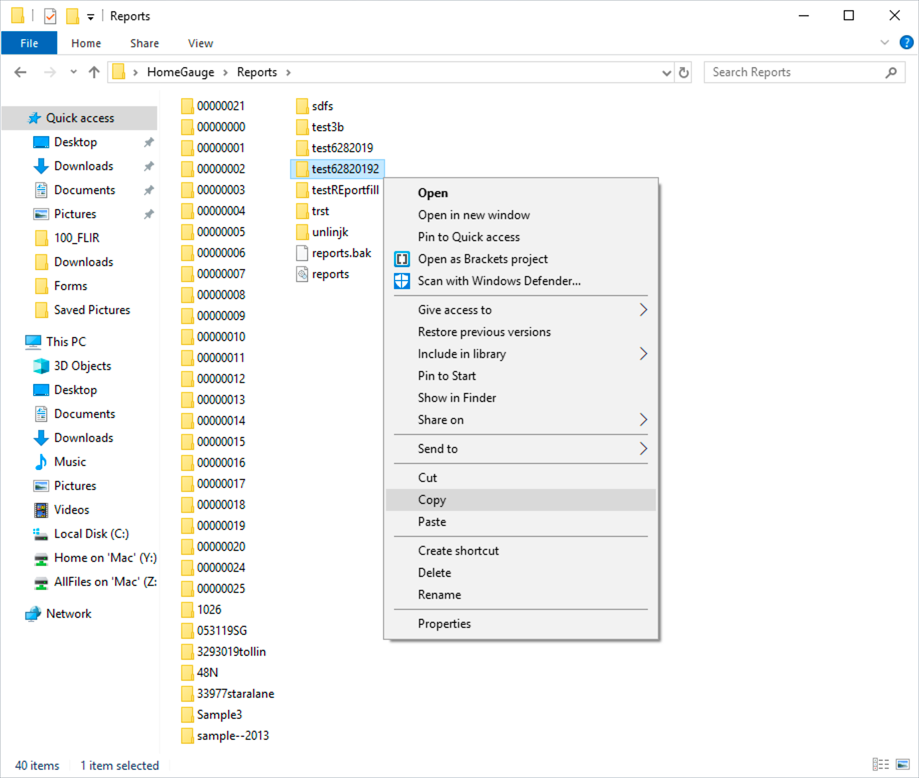Select Pin to Start

click(x=520, y=376)
